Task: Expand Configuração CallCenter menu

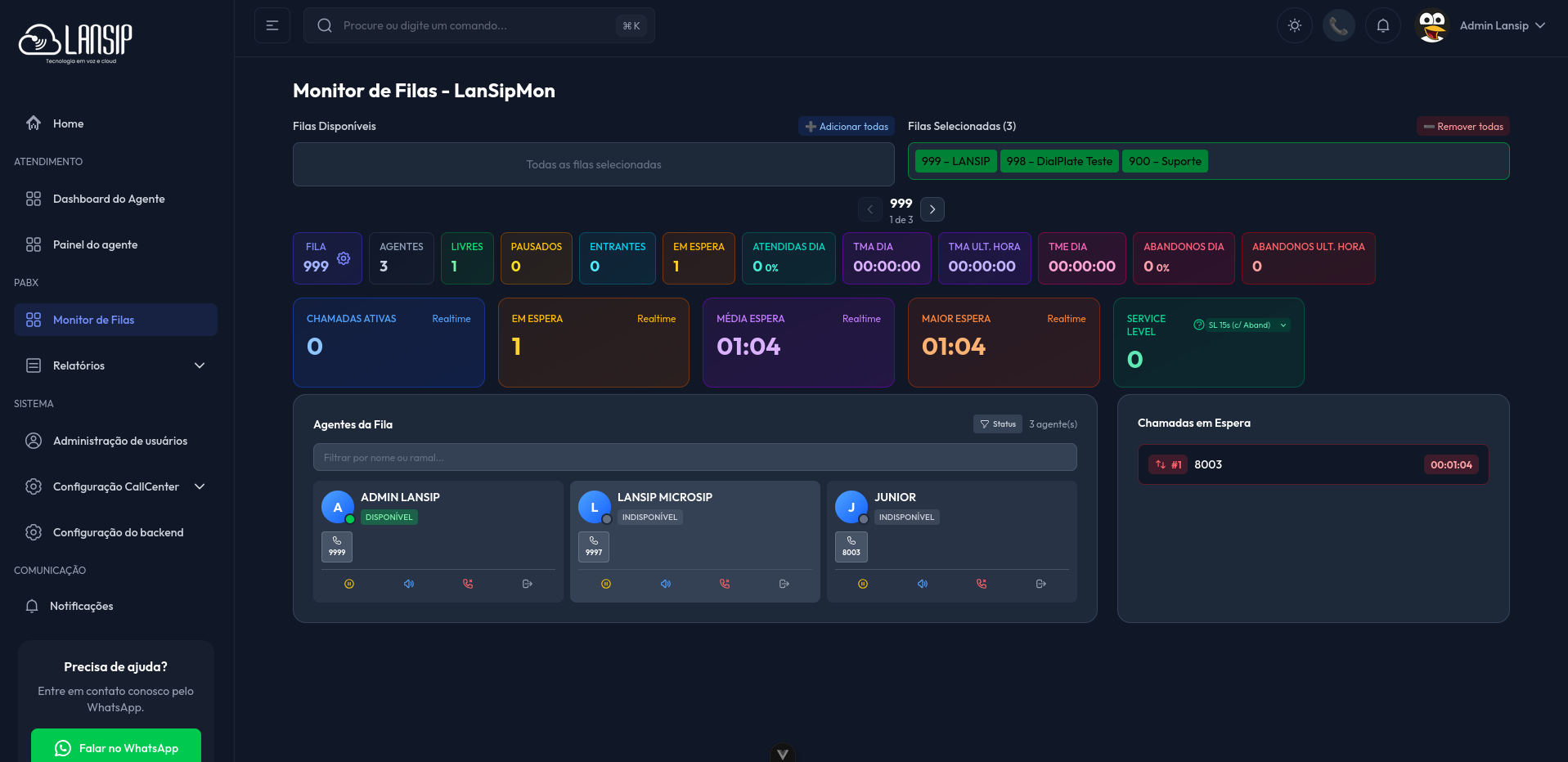Action: coord(199,486)
